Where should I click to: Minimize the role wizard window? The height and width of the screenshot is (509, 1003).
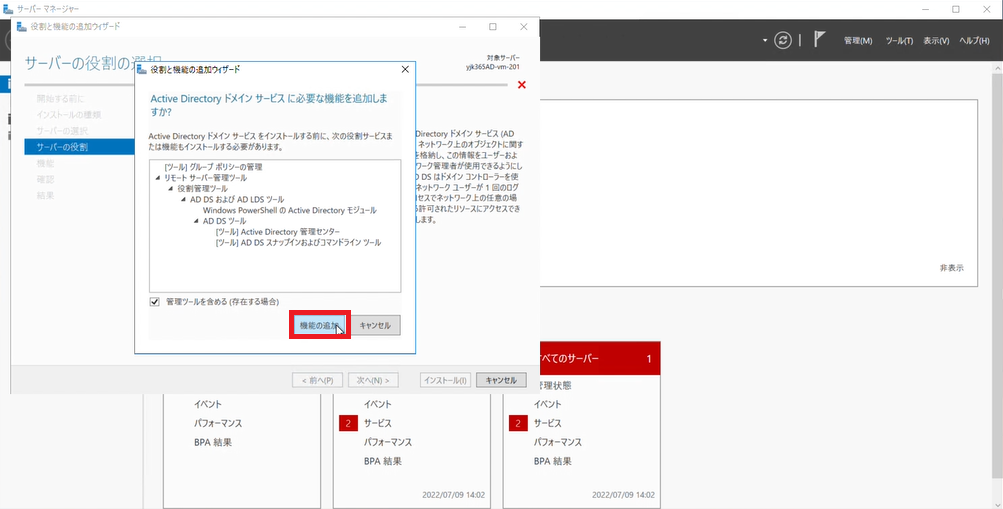click(462, 27)
